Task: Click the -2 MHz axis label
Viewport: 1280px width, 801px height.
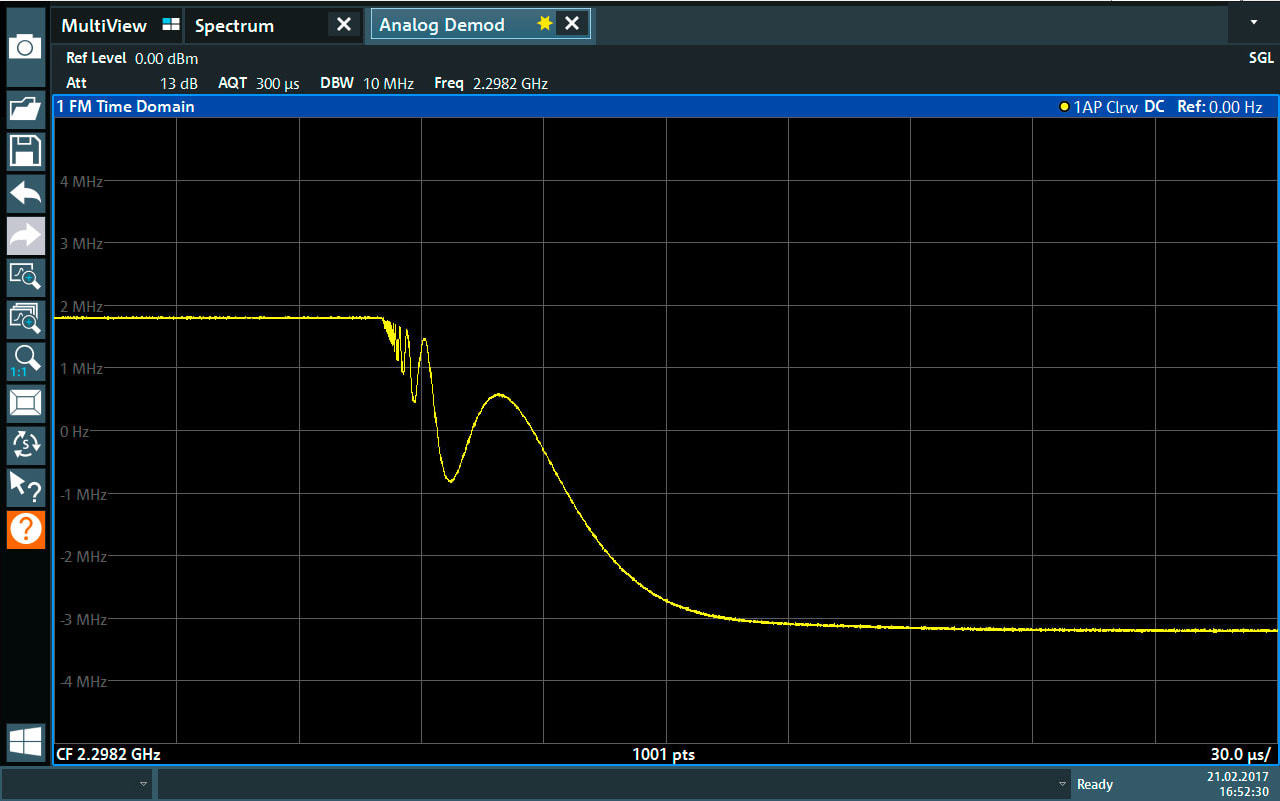Action: pos(81,556)
